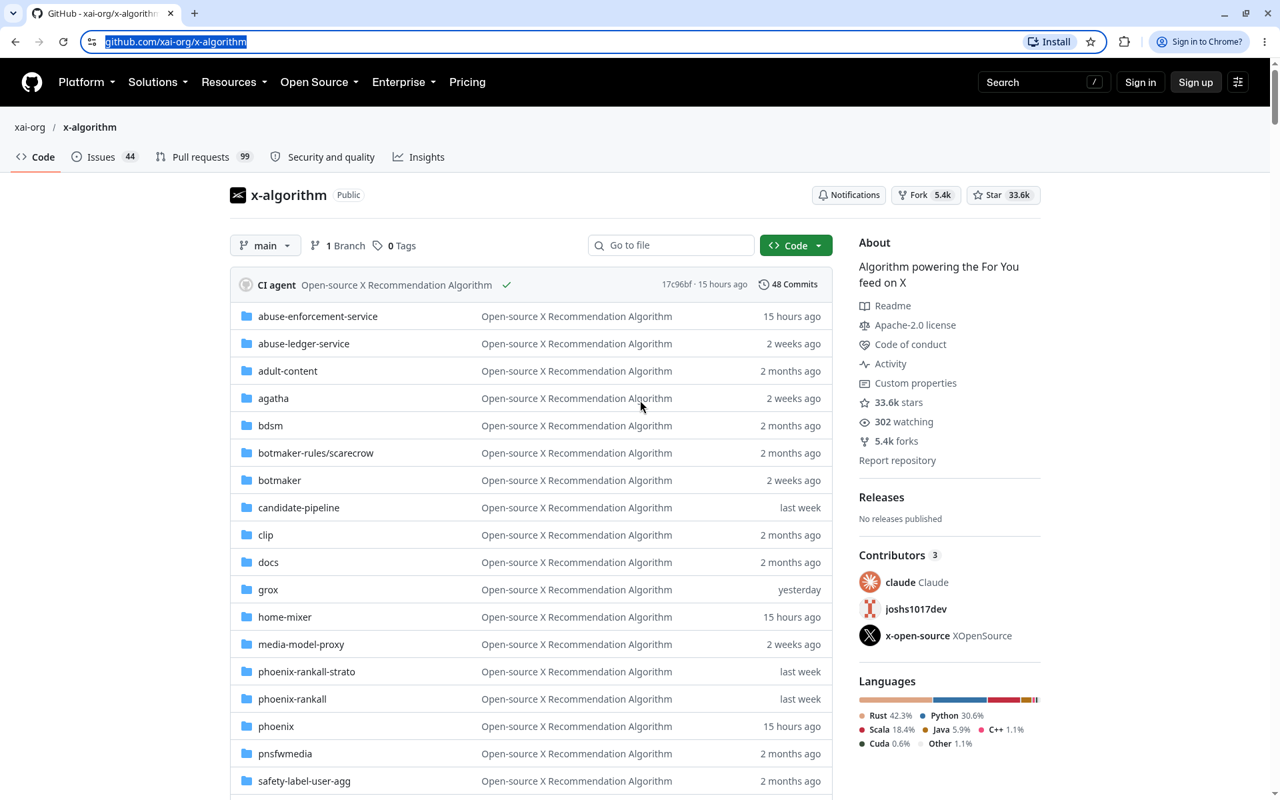Click the browser address bar URL
The image size is (1280, 800).
pyautogui.click(x=176, y=42)
